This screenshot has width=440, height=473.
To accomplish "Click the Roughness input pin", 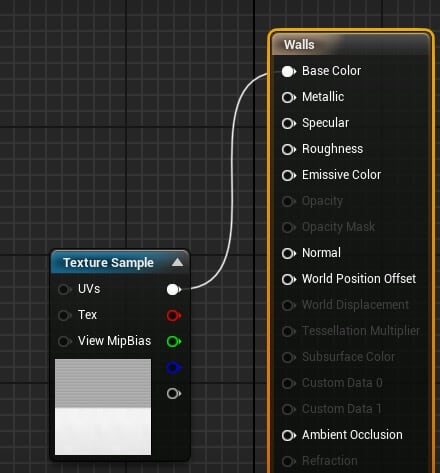I will [x=289, y=149].
